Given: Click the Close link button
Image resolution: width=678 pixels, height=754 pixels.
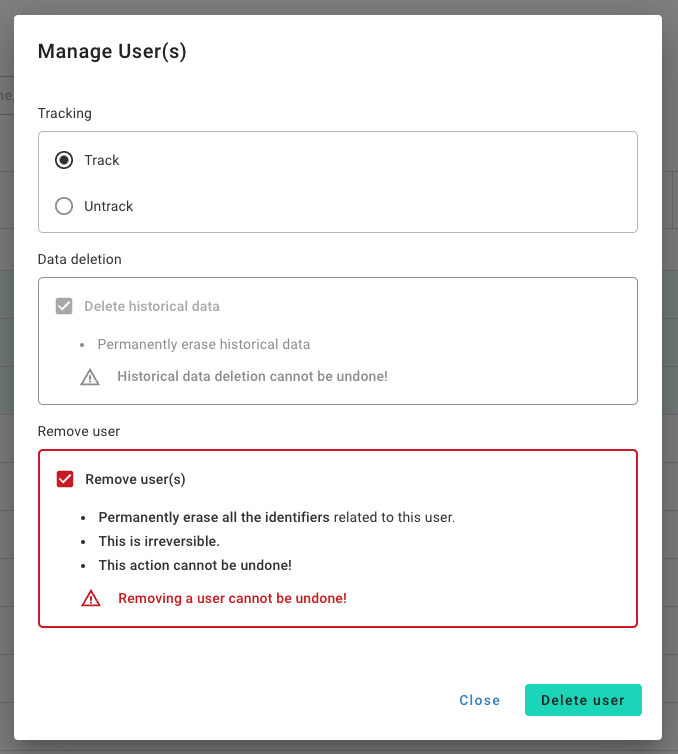Looking at the screenshot, I should click(479, 700).
